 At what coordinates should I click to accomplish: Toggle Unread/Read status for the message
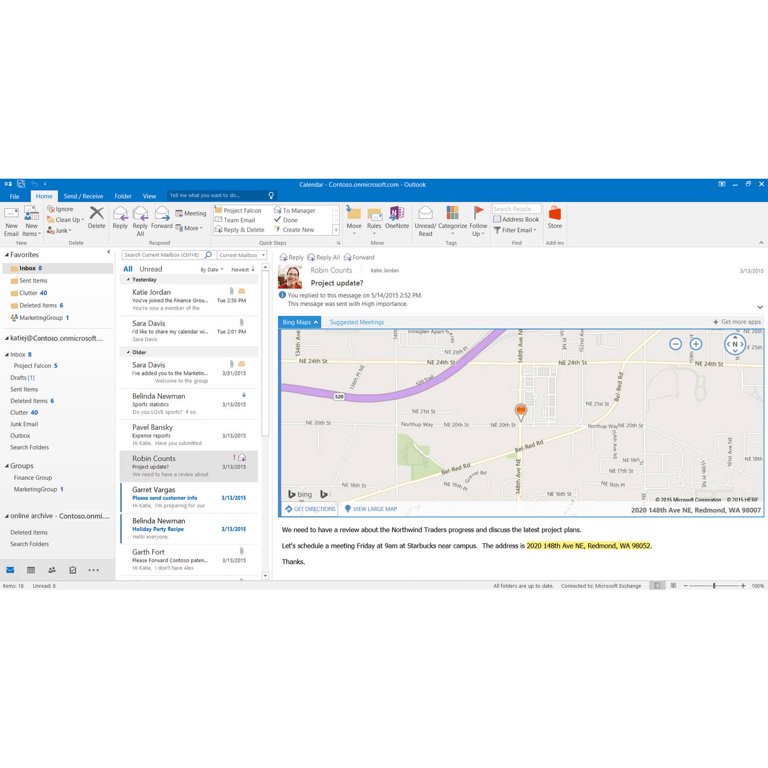(x=425, y=219)
